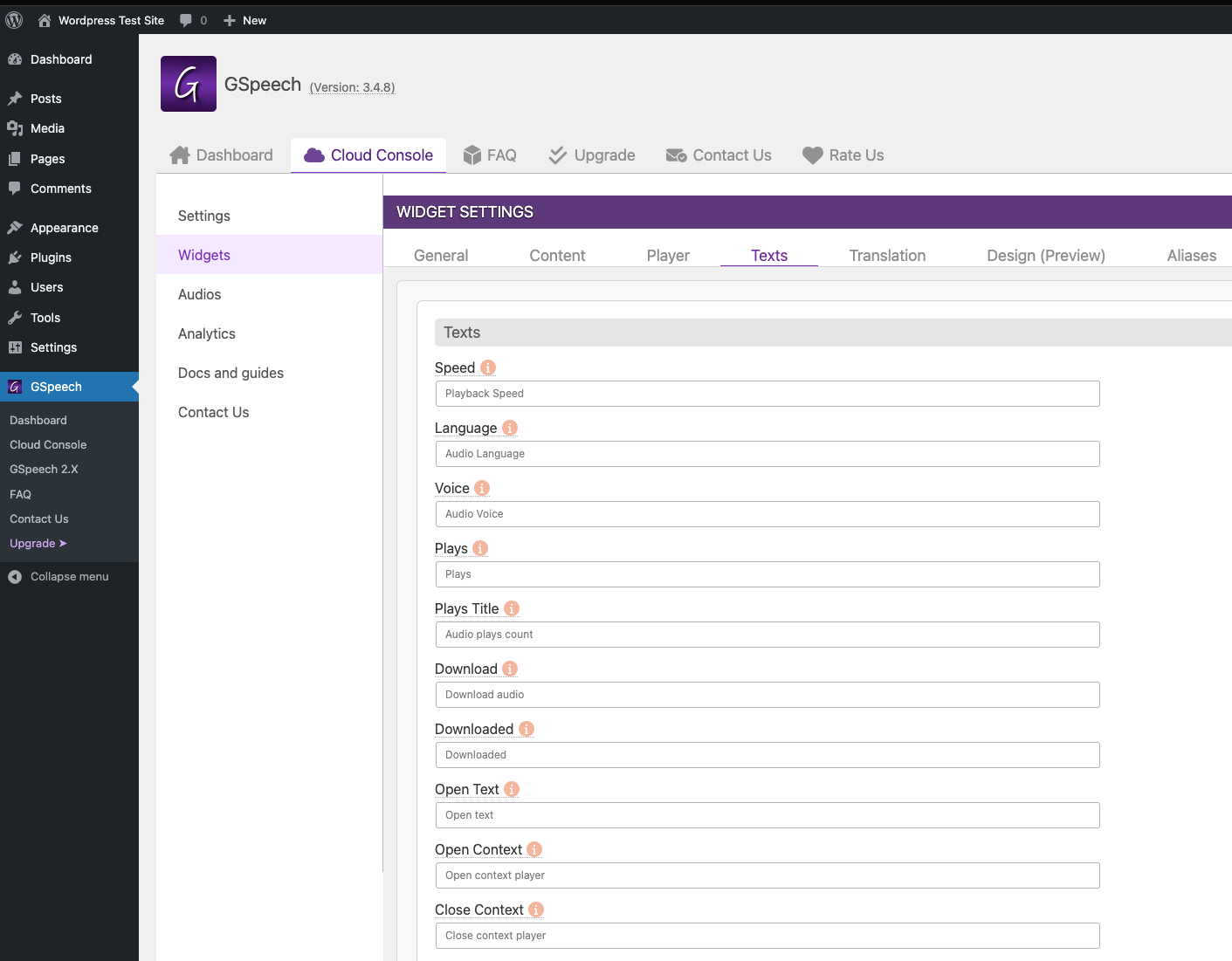The image size is (1232, 961).
Task: Click the Wordpress Test Site link
Action: pyautogui.click(x=111, y=20)
